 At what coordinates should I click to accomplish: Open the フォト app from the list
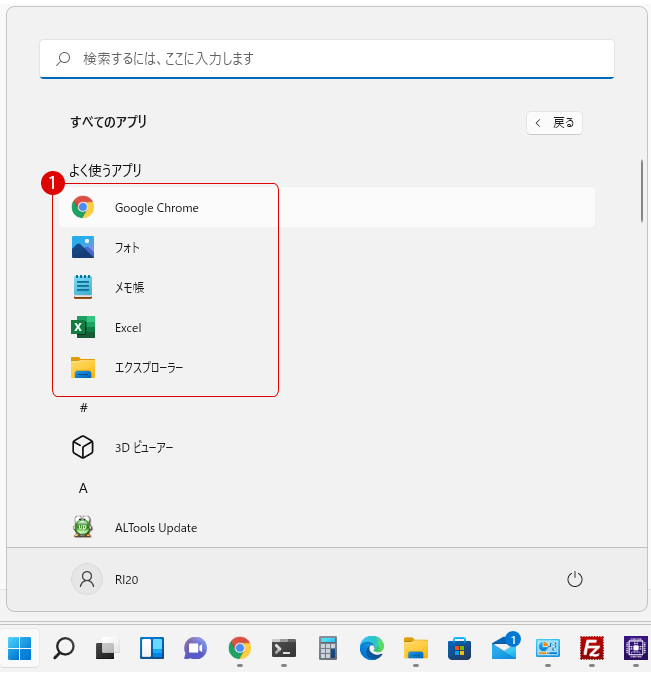327,247
